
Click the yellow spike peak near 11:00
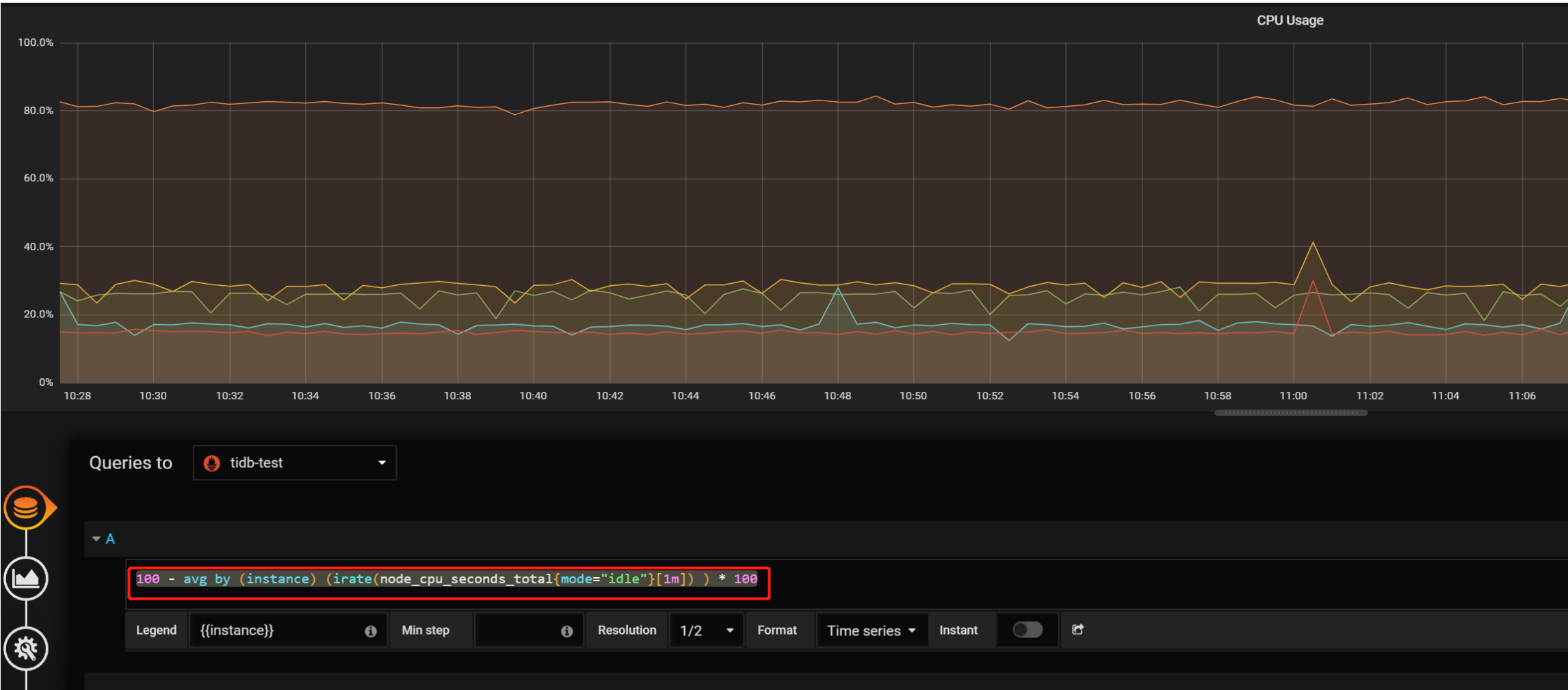click(1312, 243)
